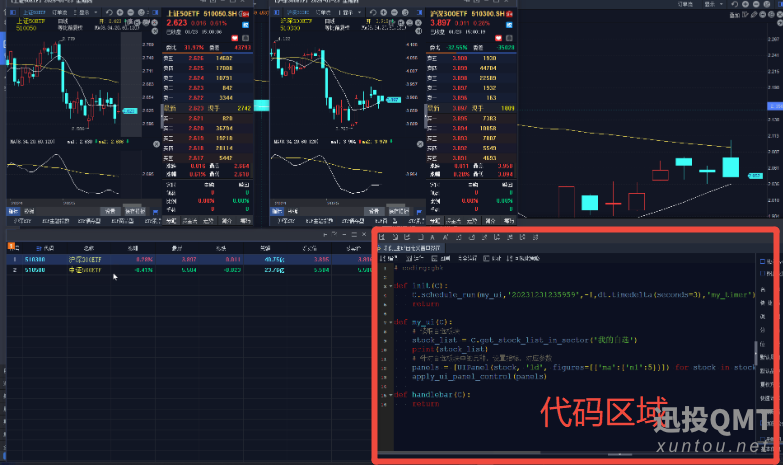
Task: Select 简介 tab under 上证50ETF quote panel
Action: point(227,221)
